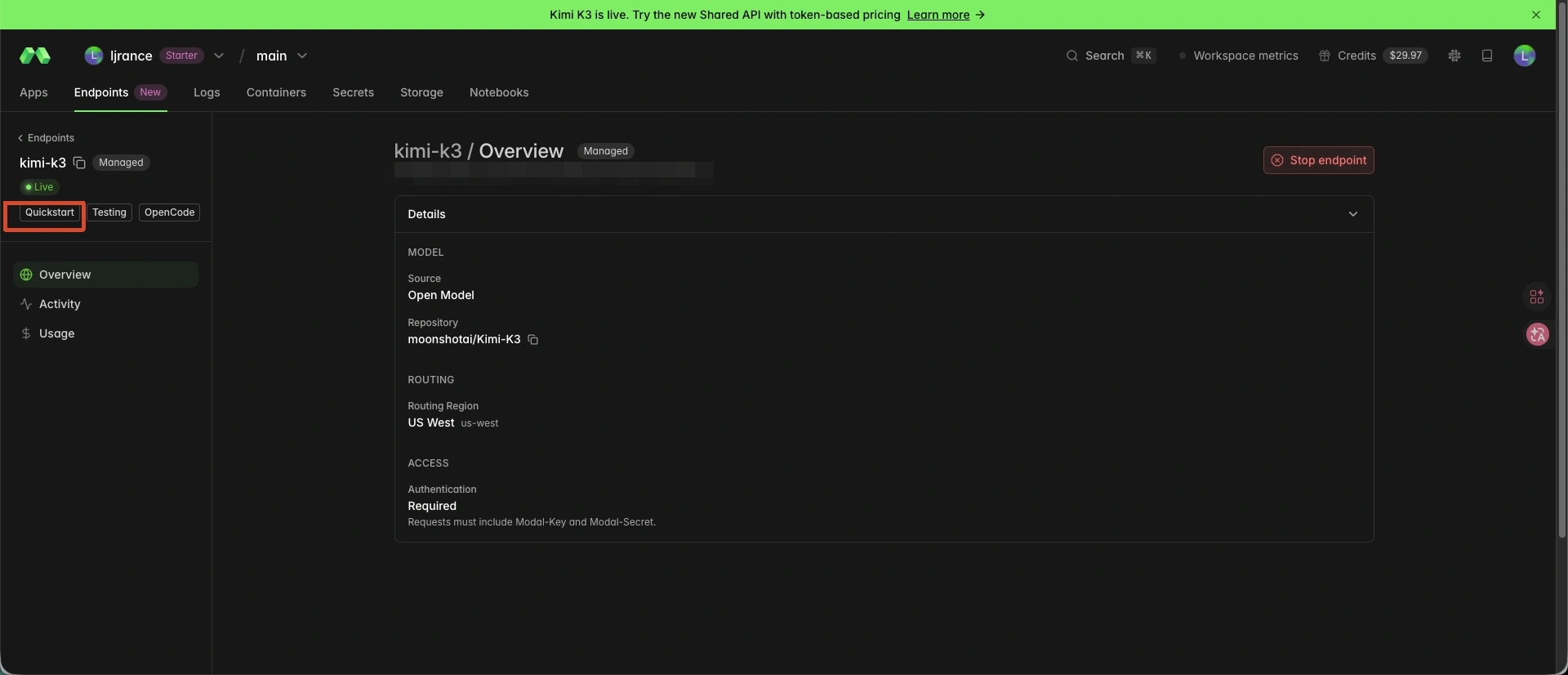Copy the moonshotai/Kimi-K3 repository name
Screen dimensions: 1568x675
[532, 339]
